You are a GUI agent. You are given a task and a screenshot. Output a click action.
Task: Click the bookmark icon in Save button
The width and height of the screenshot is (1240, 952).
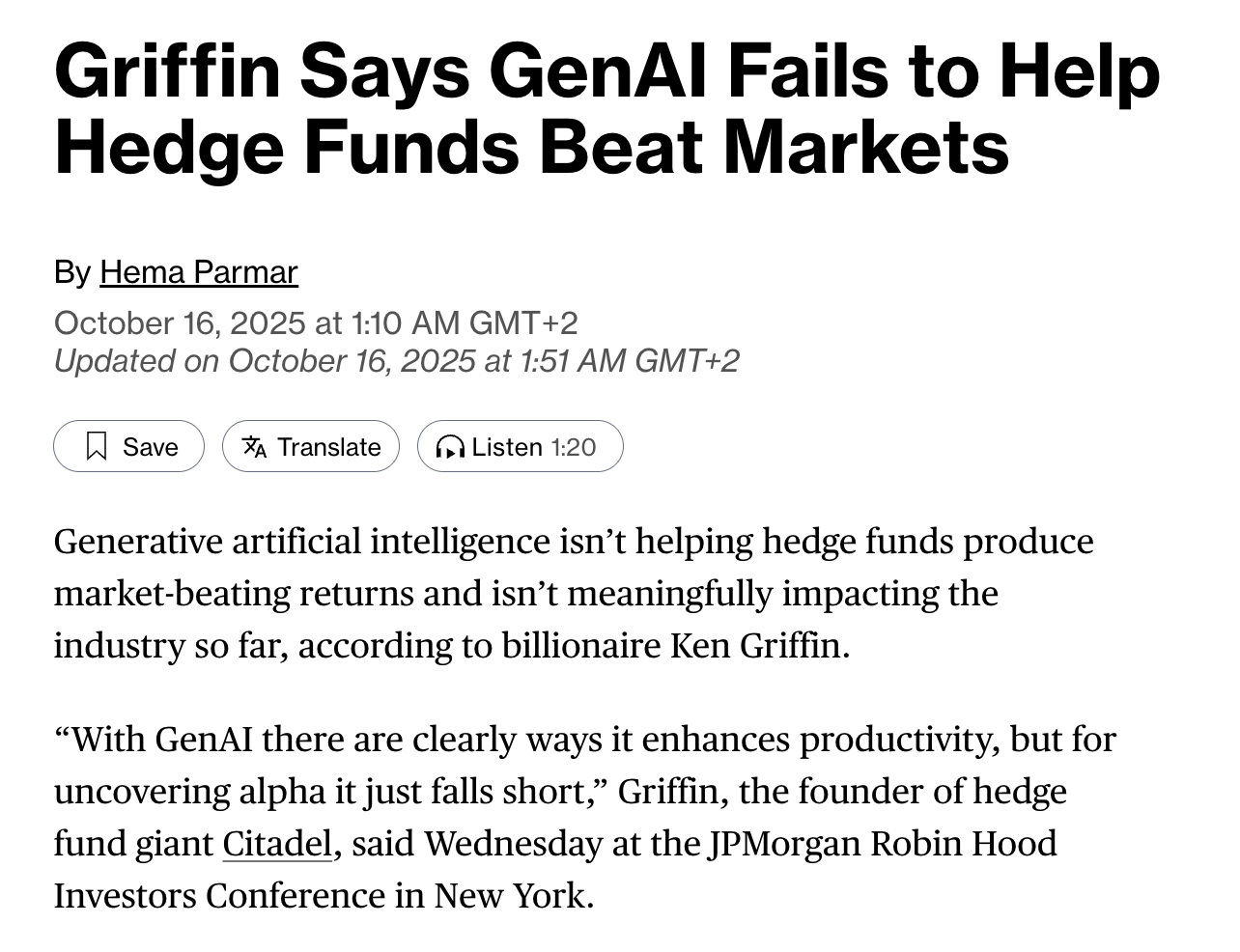[x=96, y=446]
